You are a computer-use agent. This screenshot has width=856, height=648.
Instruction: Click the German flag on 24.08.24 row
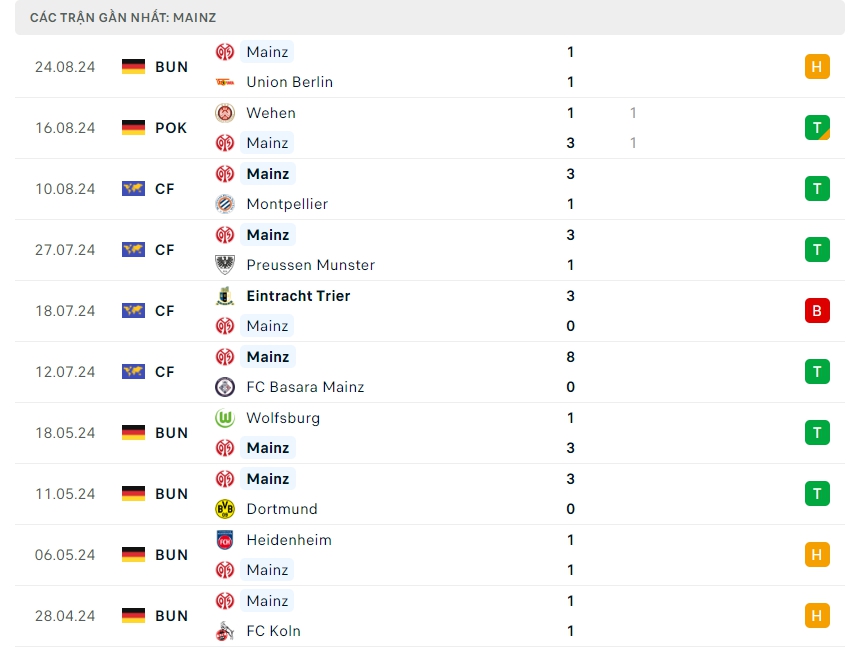click(133, 67)
